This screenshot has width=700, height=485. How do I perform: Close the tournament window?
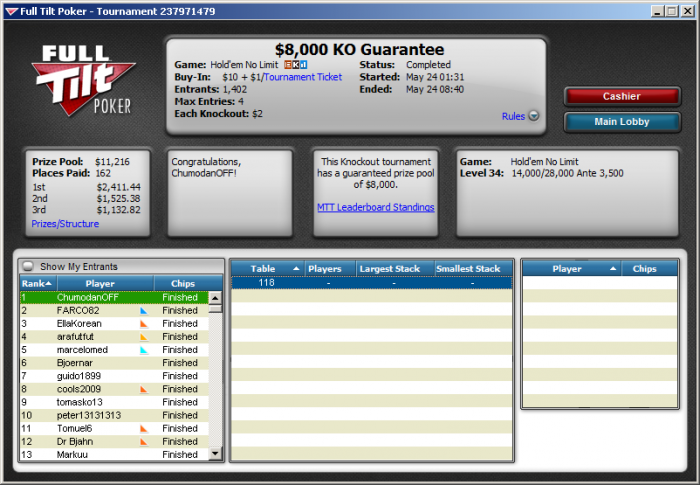(x=688, y=11)
